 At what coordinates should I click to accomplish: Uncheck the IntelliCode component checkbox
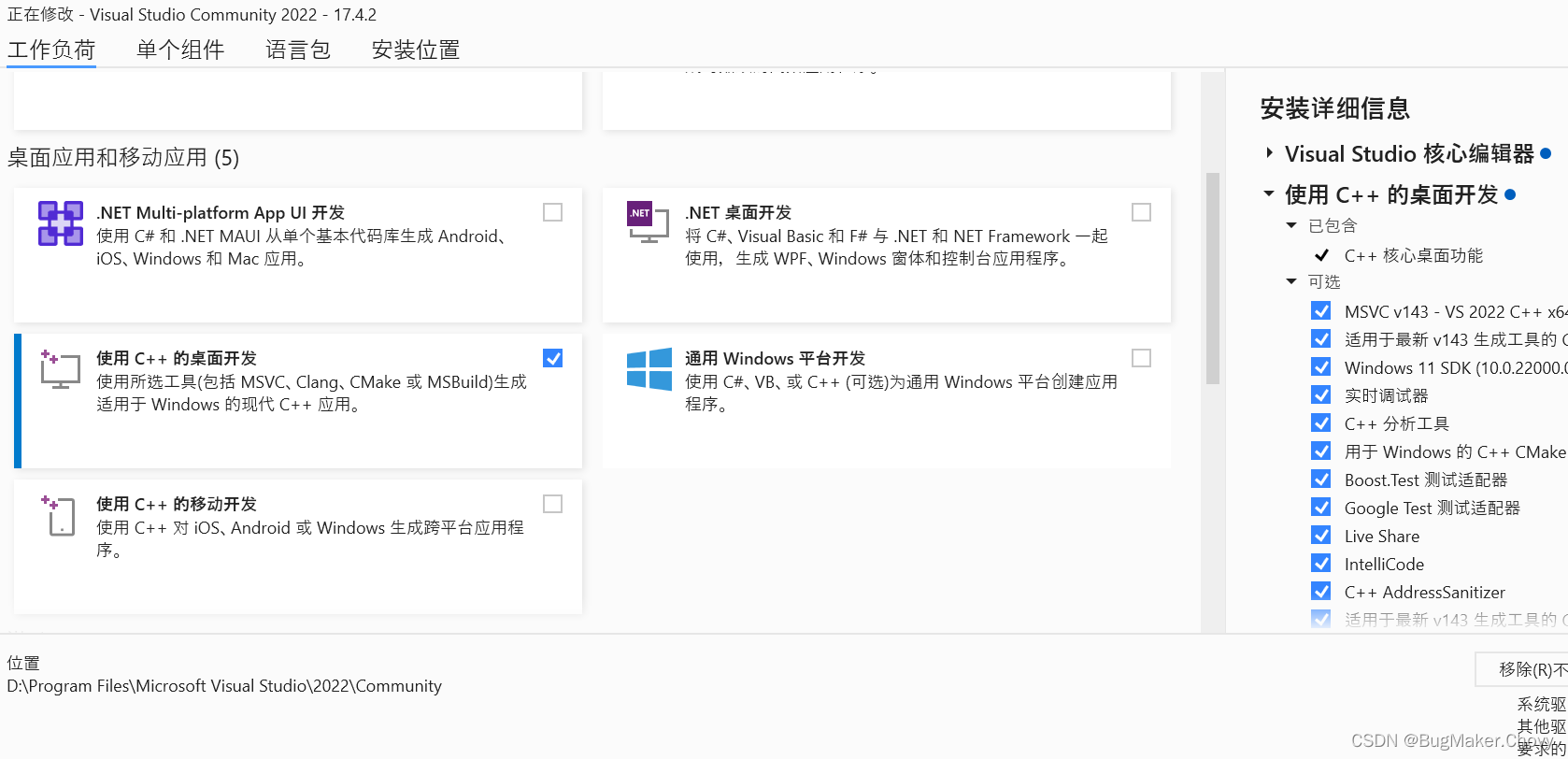click(x=1321, y=563)
